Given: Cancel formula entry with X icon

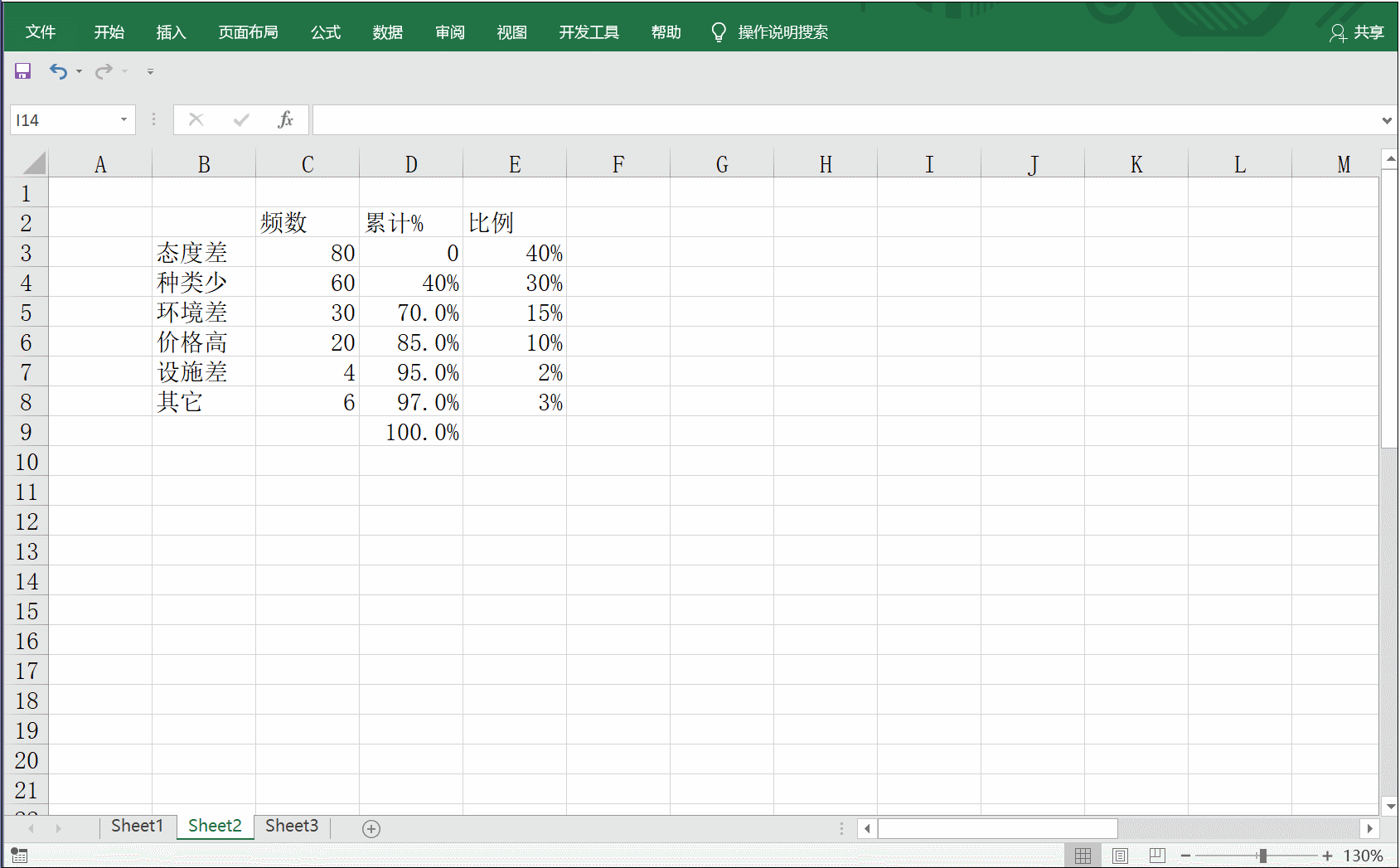Looking at the screenshot, I should pyautogui.click(x=196, y=120).
